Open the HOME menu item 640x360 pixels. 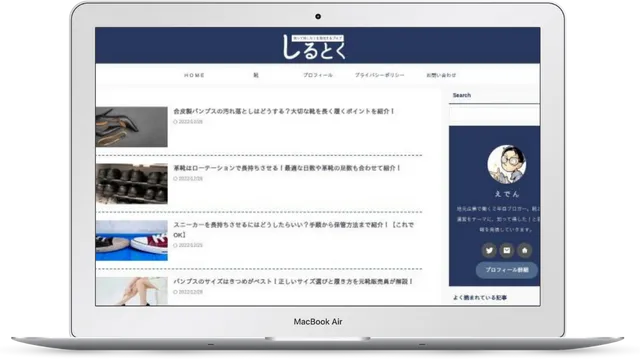[194, 75]
